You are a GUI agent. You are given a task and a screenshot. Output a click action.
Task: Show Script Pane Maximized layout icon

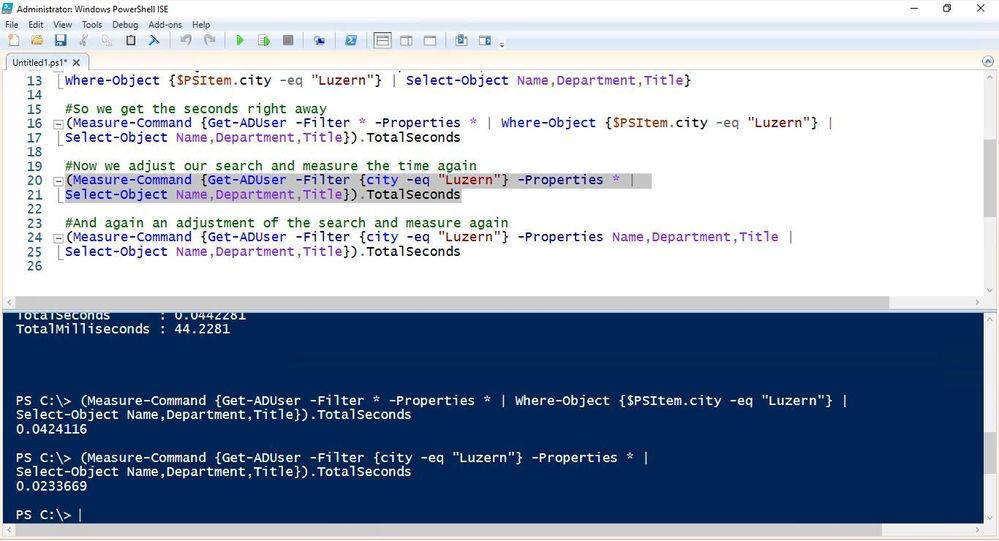[x=430, y=41]
